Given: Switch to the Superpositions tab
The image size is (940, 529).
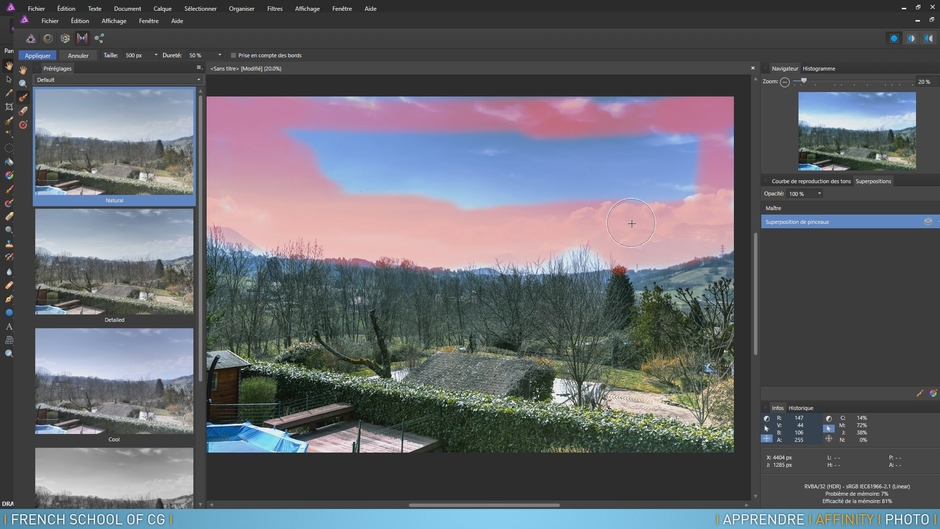Looking at the screenshot, I should [x=873, y=181].
